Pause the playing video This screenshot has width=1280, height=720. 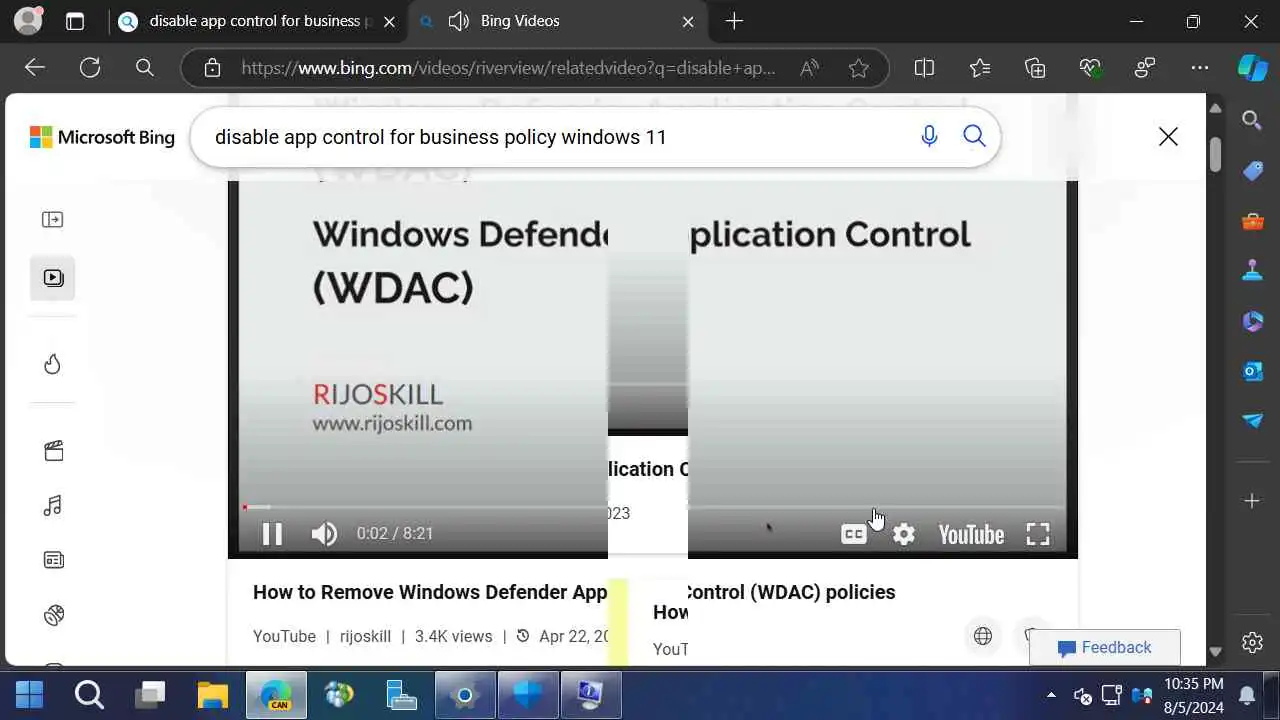pyautogui.click(x=272, y=534)
